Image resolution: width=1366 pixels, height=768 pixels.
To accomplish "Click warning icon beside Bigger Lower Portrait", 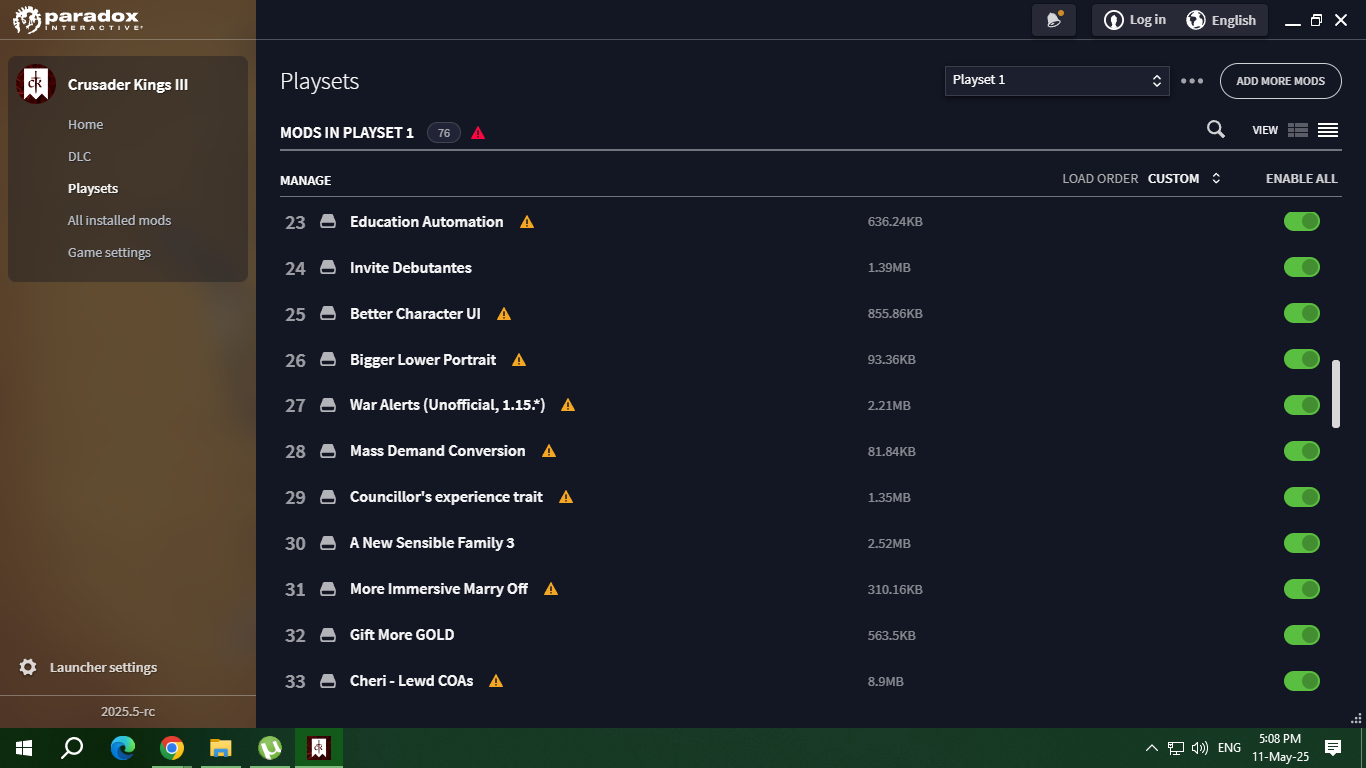I will pos(519,360).
